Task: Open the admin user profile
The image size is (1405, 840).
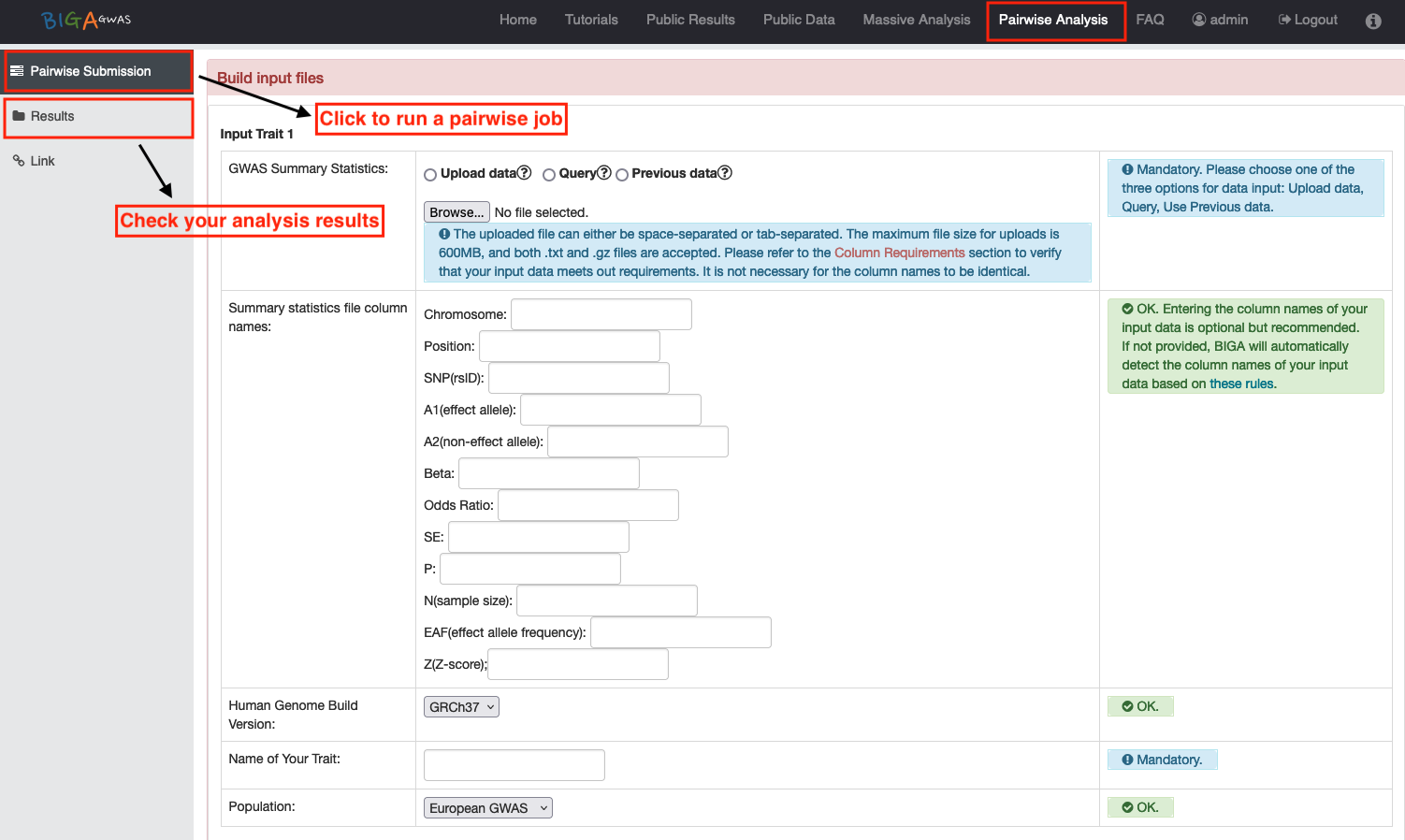Action: tap(1220, 20)
